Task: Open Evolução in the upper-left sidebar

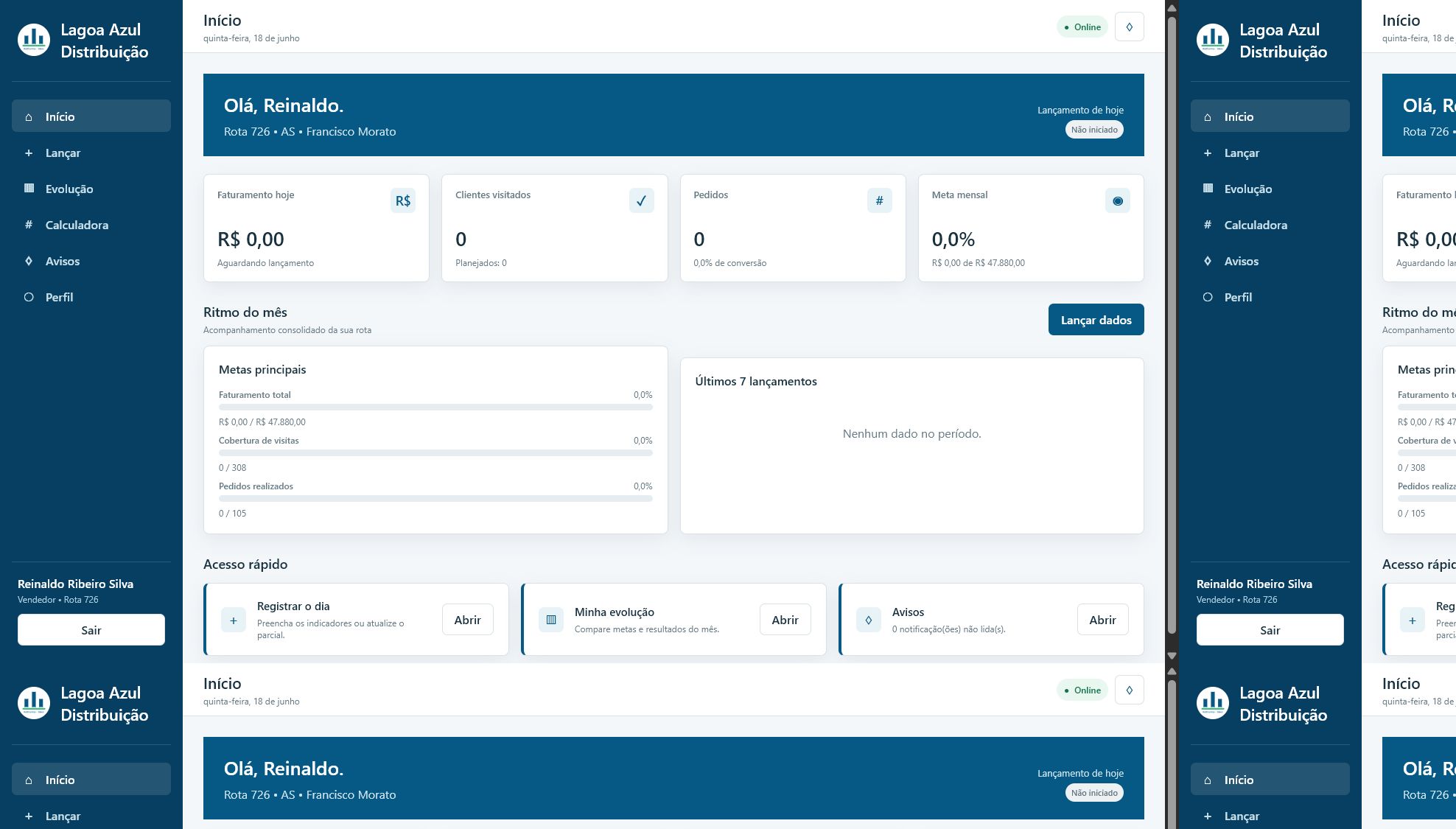Action: pyautogui.click(x=91, y=189)
